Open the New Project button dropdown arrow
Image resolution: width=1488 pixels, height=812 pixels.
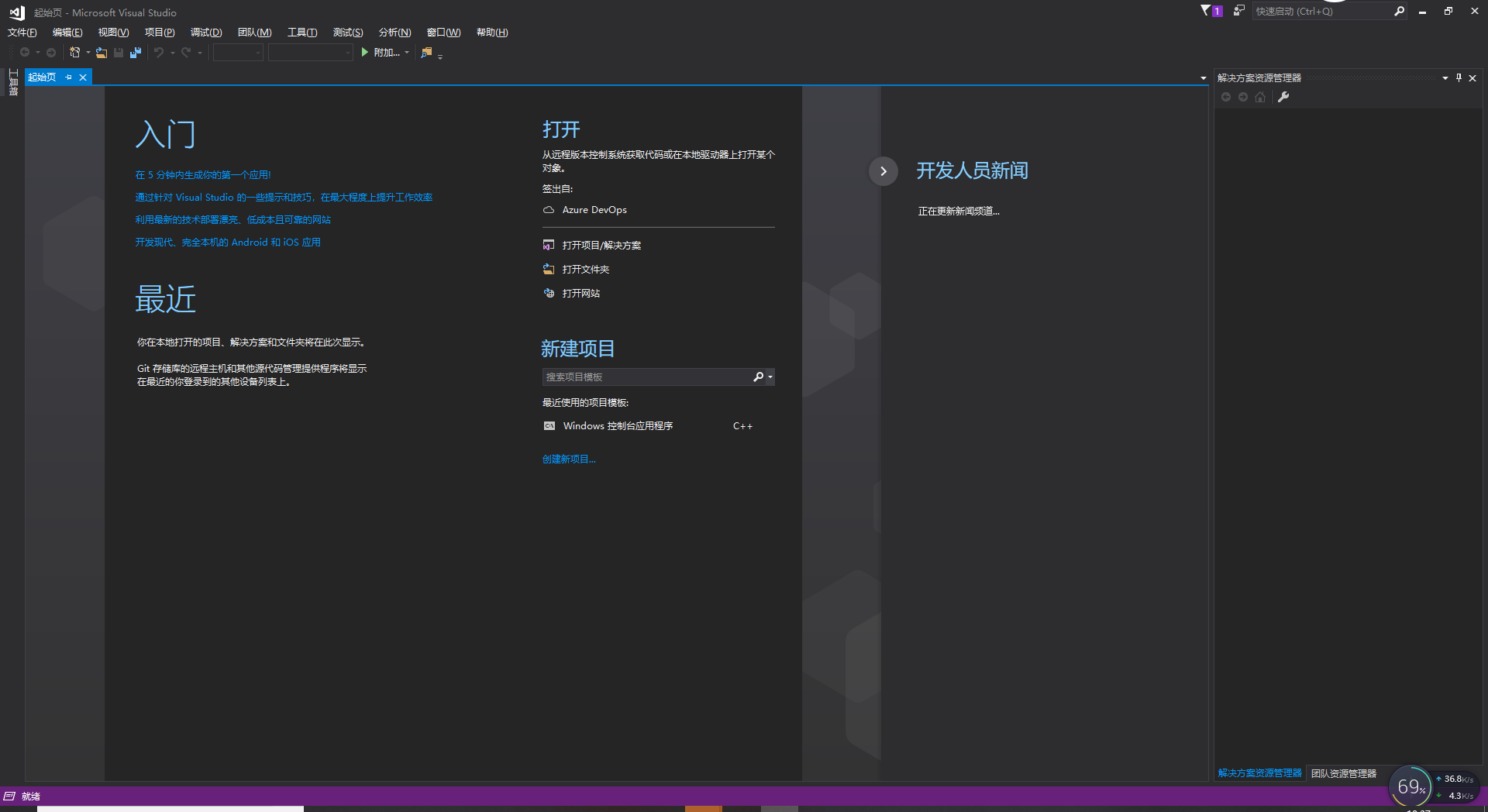point(88,53)
